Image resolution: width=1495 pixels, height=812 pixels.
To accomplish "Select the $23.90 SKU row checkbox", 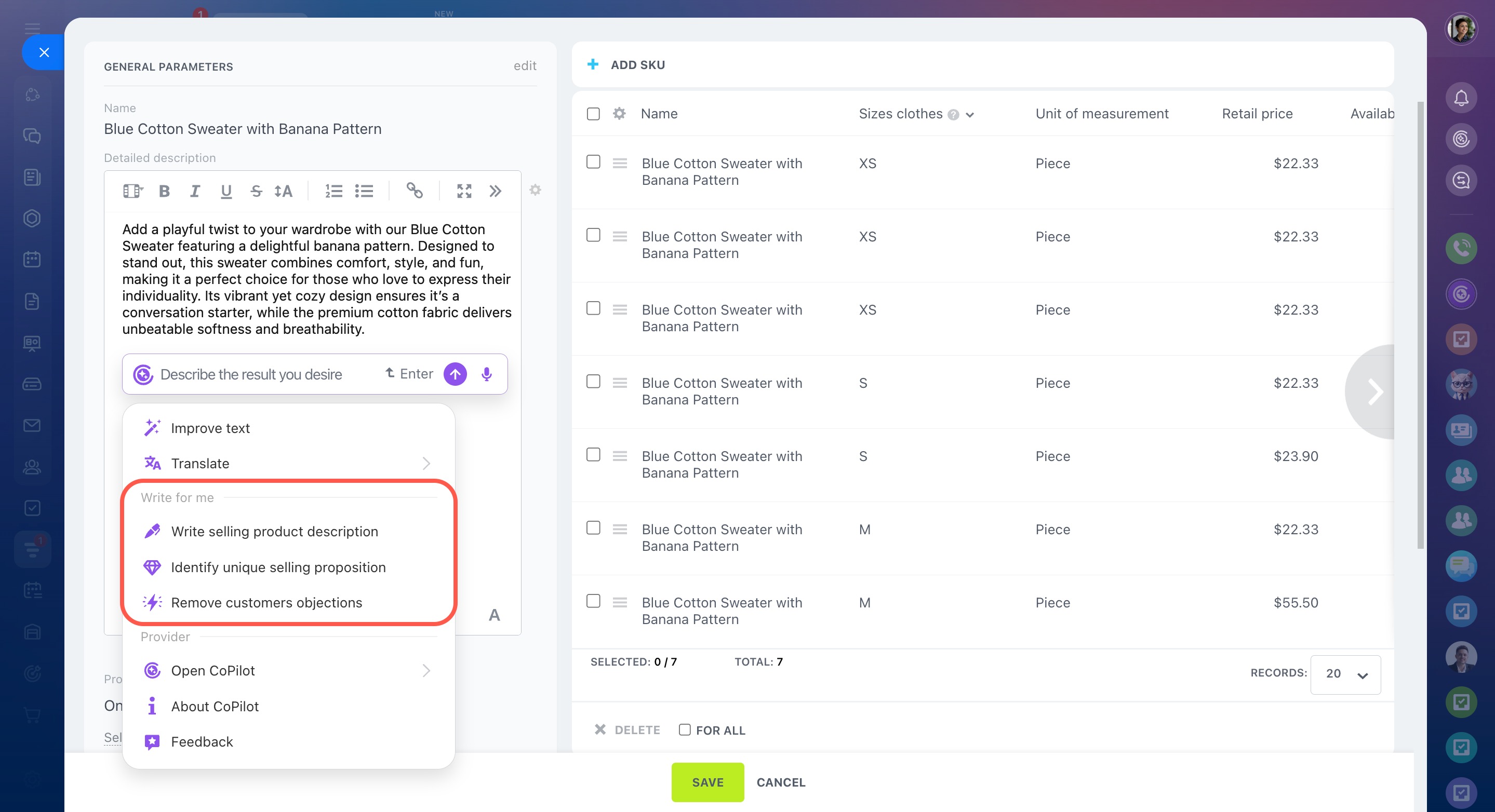I will [593, 455].
